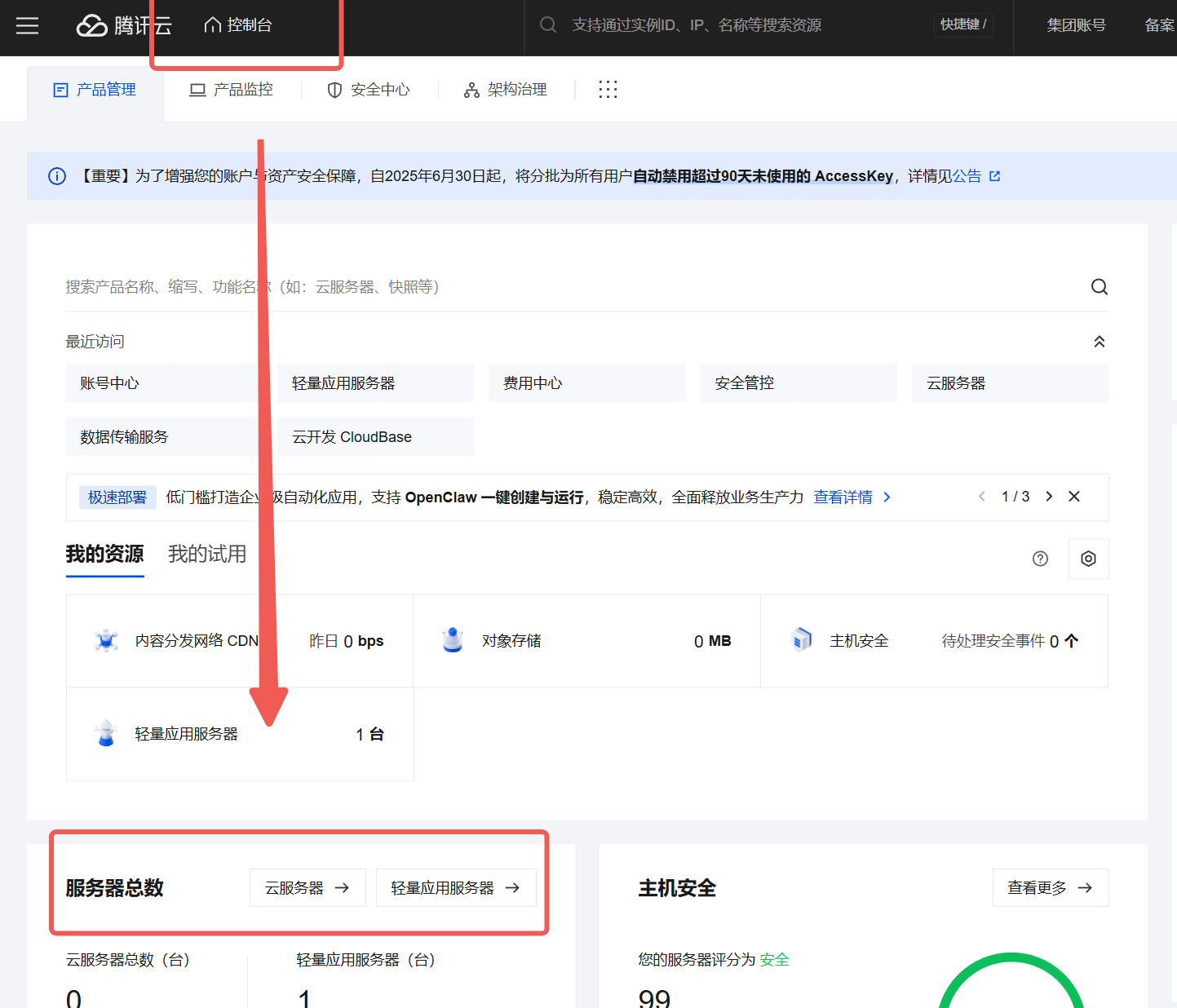This screenshot has width=1177, height=1008.
Task: Show the previous promo banner
Action: (982, 497)
